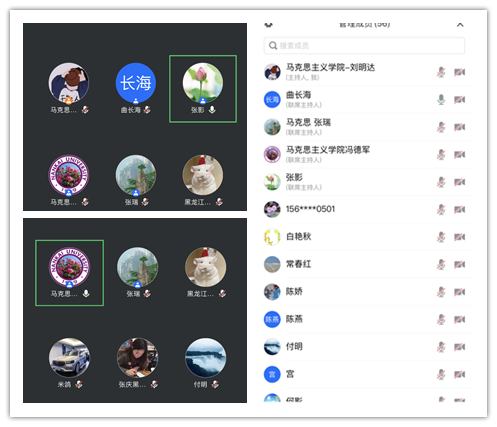Collapse the member management panel chevron
497x427 pixels.
pos(460,25)
